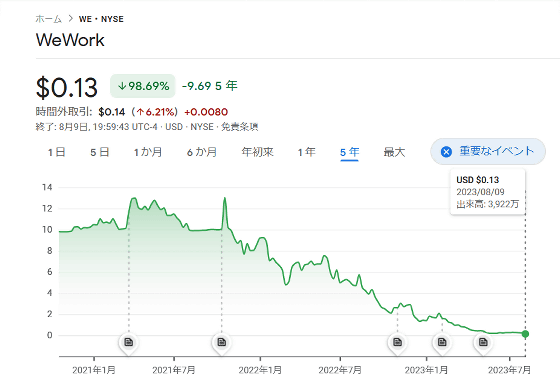The height and width of the screenshot is (385, 560).
Task: Click the +0.0080 after-hours value
Action: click(206, 112)
